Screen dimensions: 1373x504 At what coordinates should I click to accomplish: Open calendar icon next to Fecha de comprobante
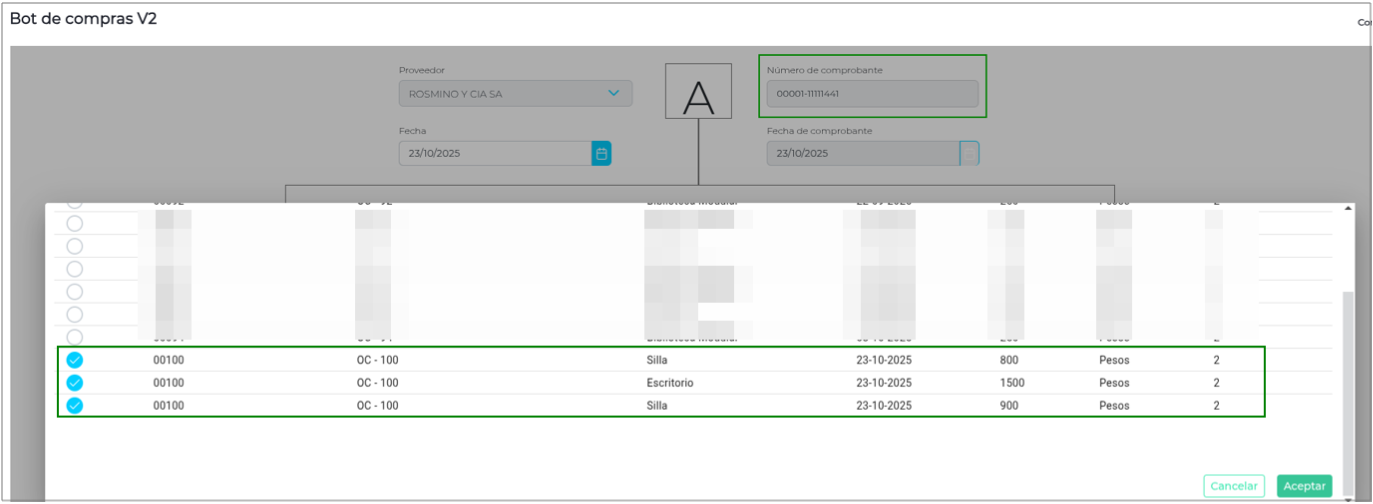point(969,154)
